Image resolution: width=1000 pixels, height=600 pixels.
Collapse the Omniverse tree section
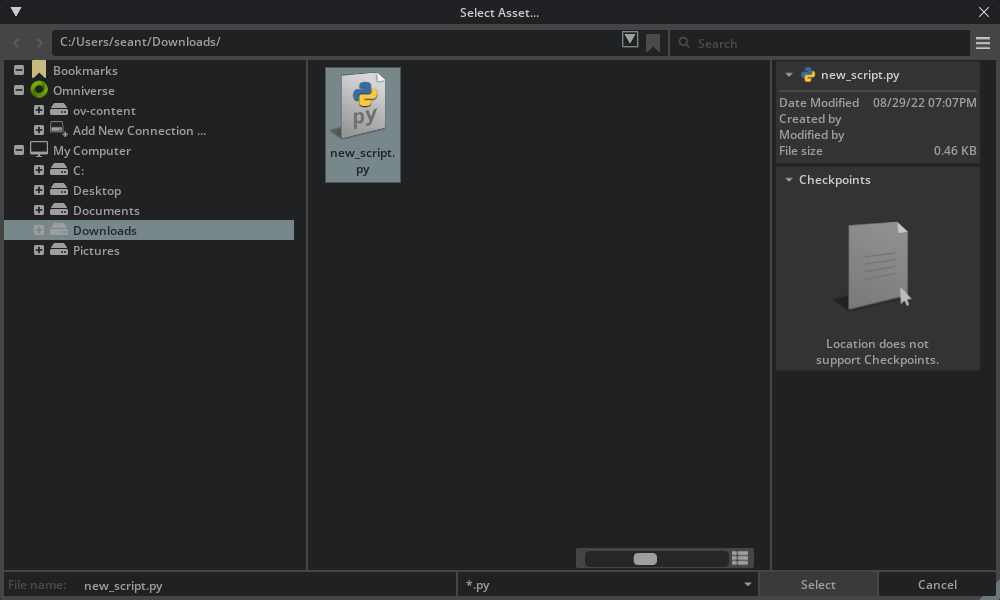pos(18,90)
